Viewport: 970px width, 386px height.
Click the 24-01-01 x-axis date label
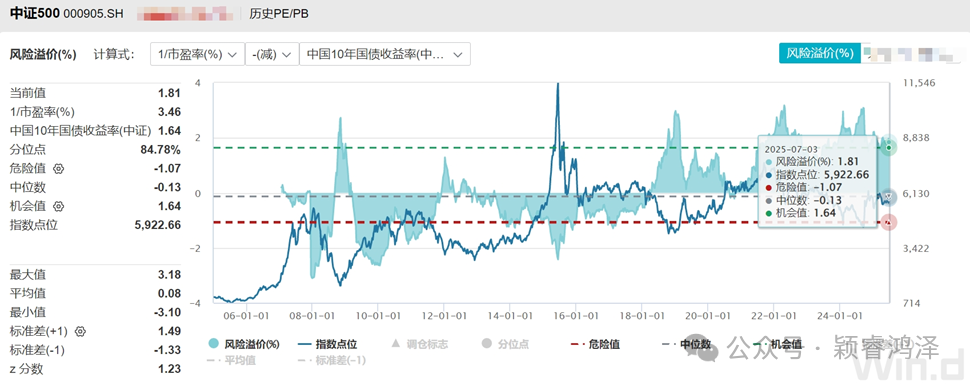pyautogui.click(x=839, y=314)
